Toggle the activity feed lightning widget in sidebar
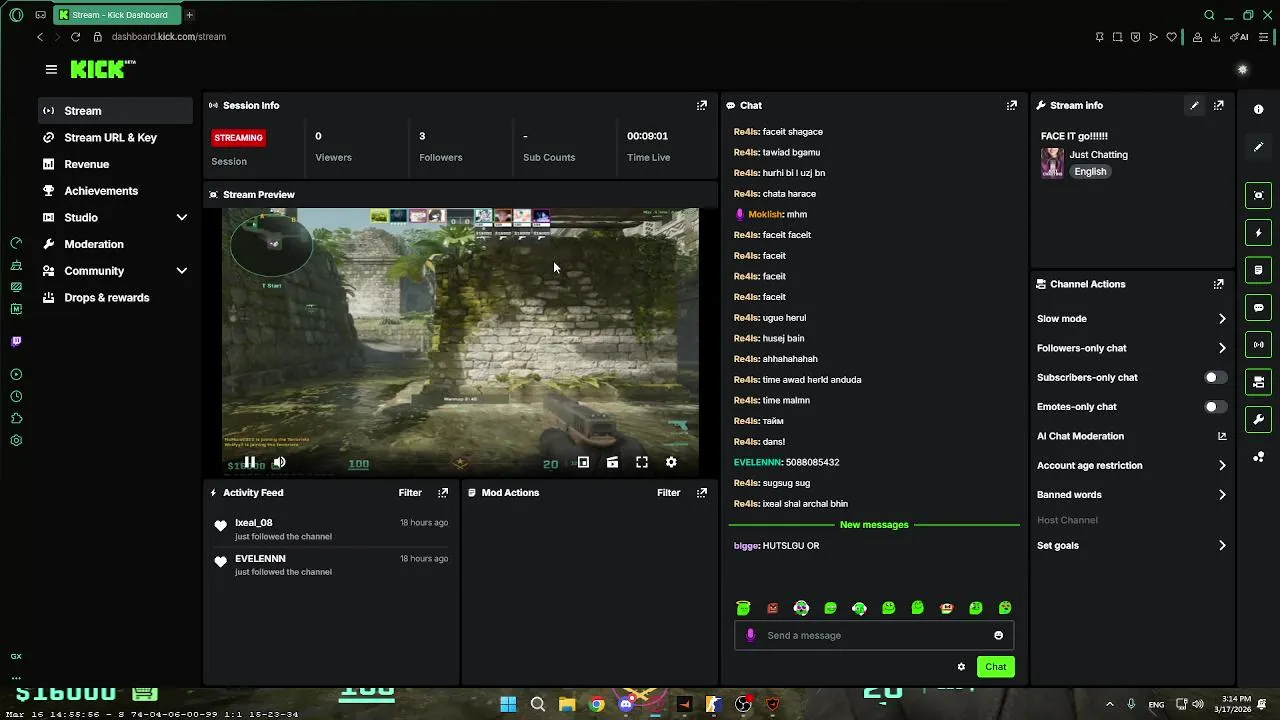 pos(1258,233)
